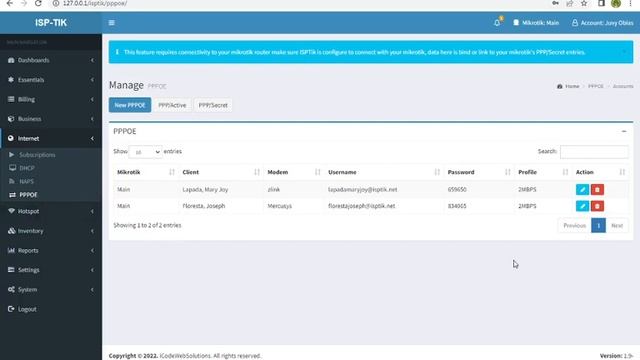
Task: Open the browser three-dot menu
Action: [630, 3]
